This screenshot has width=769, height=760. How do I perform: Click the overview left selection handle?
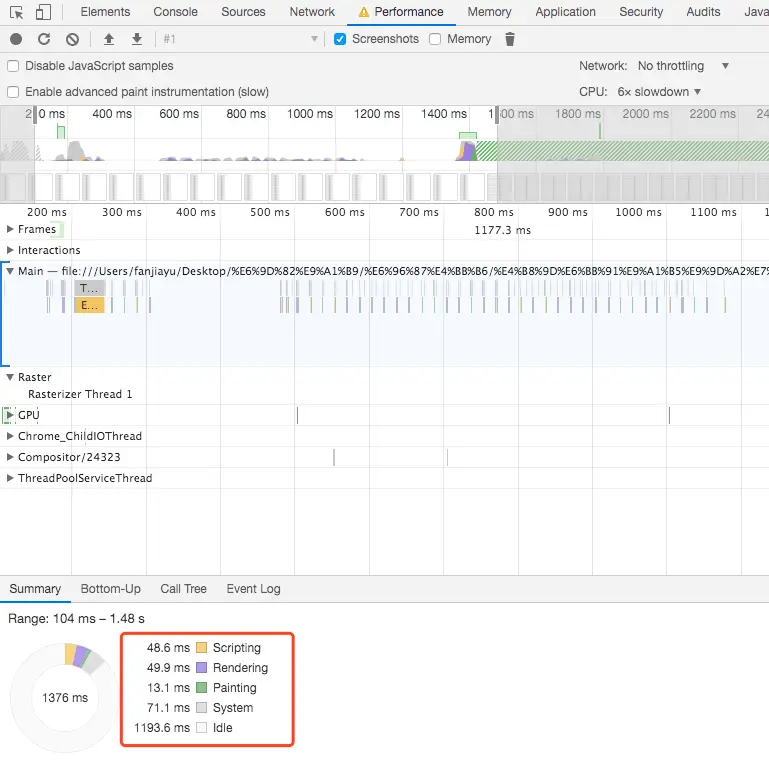point(35,115)
